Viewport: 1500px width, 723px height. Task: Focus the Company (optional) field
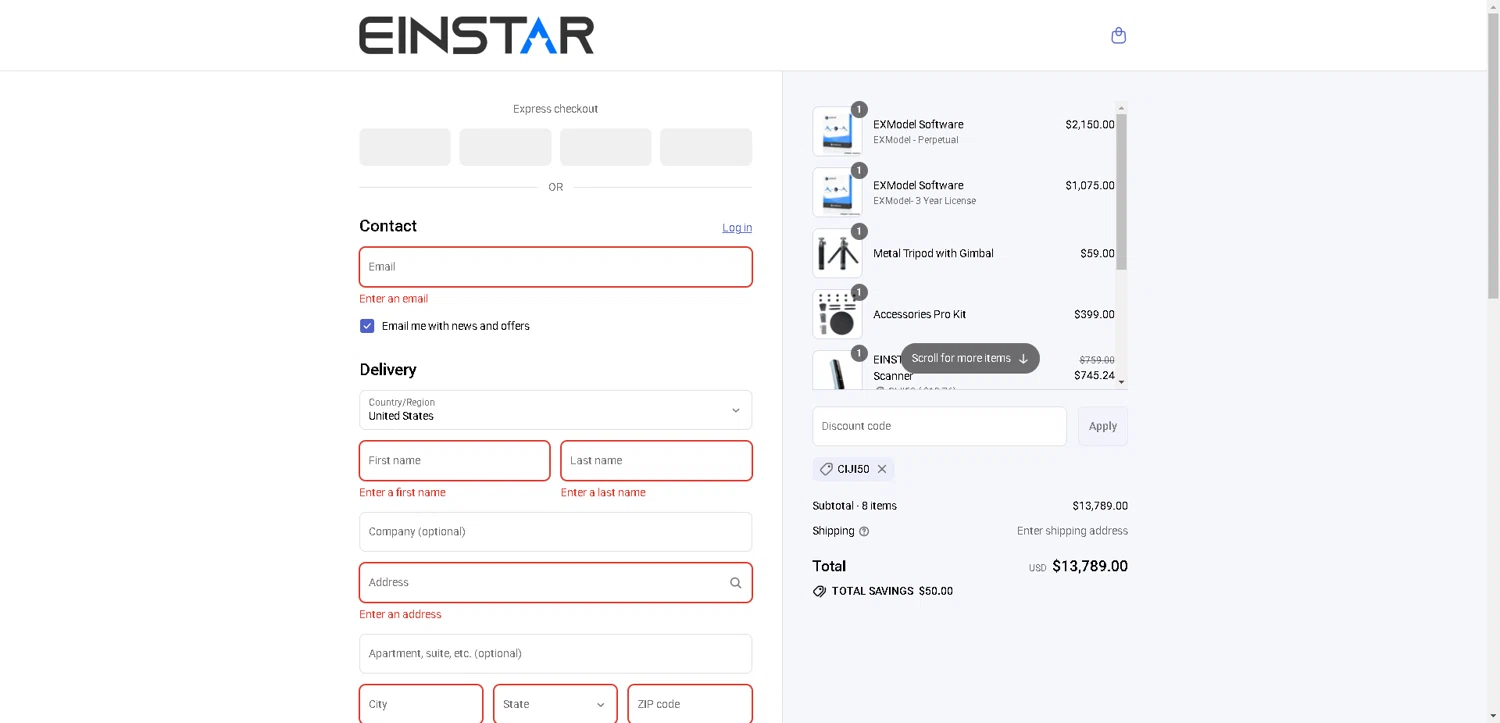pyautogui.click(x=555, y=532)
